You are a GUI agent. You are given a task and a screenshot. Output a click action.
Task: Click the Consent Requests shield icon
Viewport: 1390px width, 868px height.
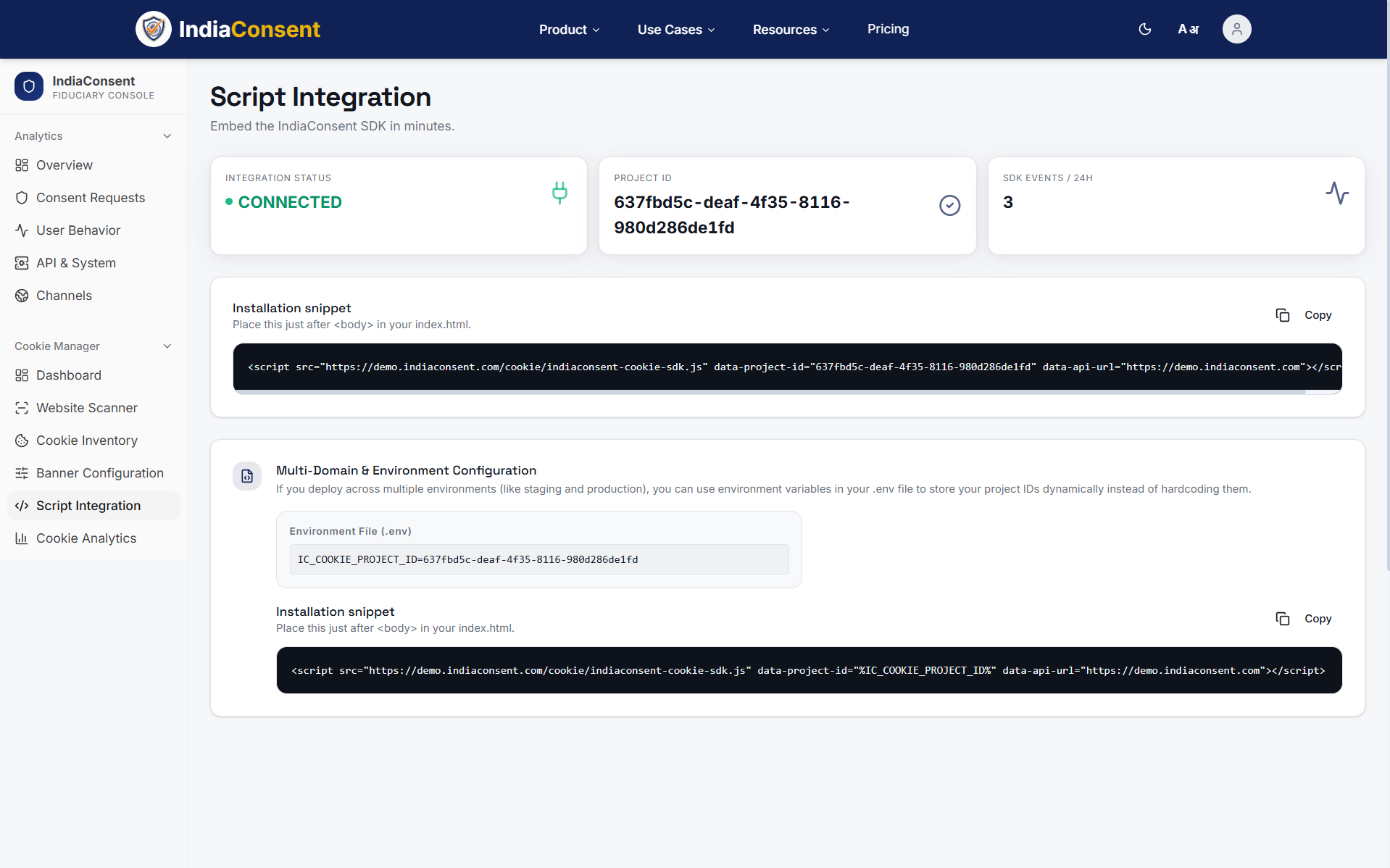point(22,198)
